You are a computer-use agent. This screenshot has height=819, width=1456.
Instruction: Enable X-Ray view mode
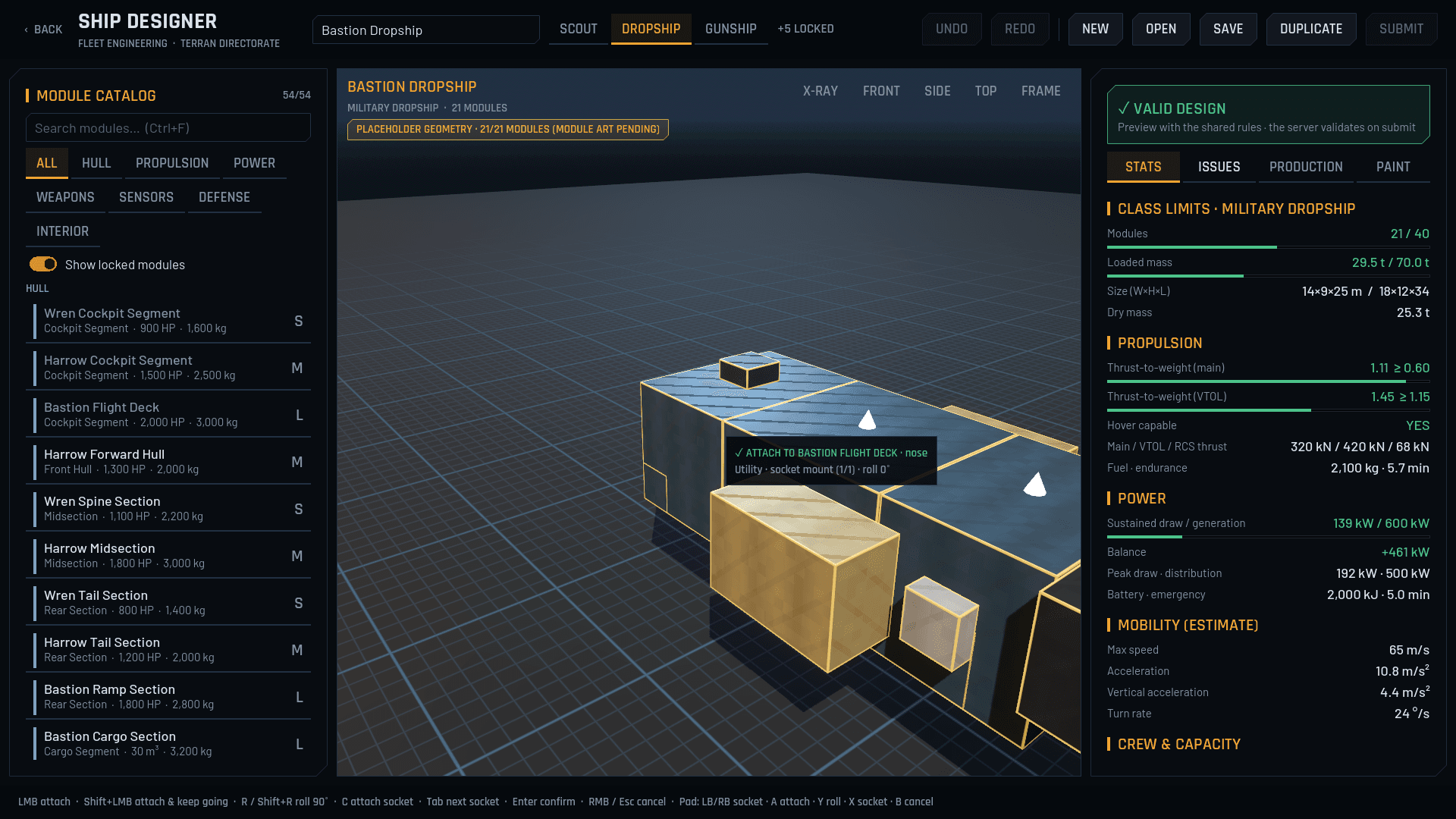pyautogui.click(x=820, y=91)
